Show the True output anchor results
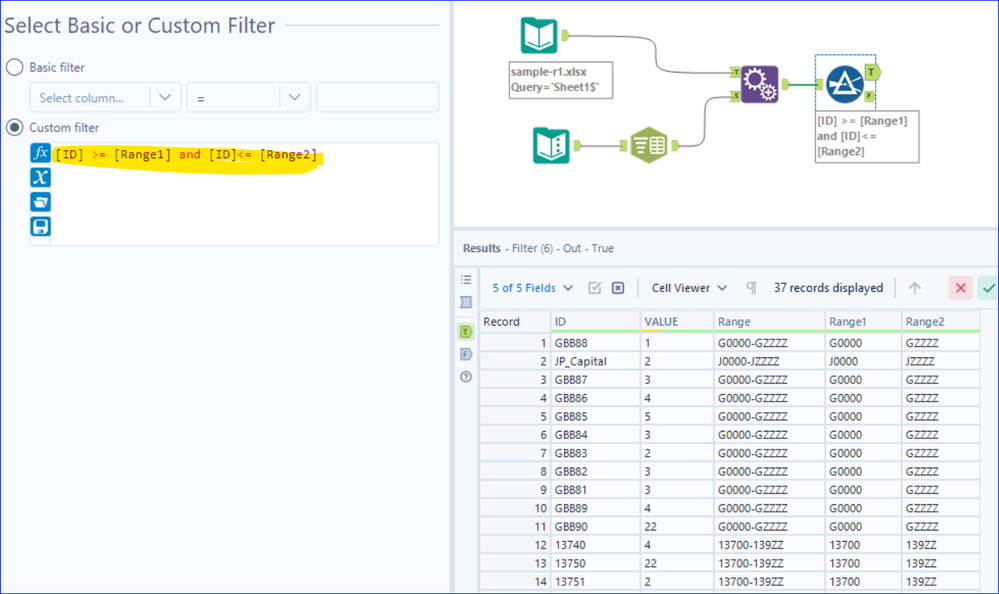999x594 pixels. coord(466,331)
